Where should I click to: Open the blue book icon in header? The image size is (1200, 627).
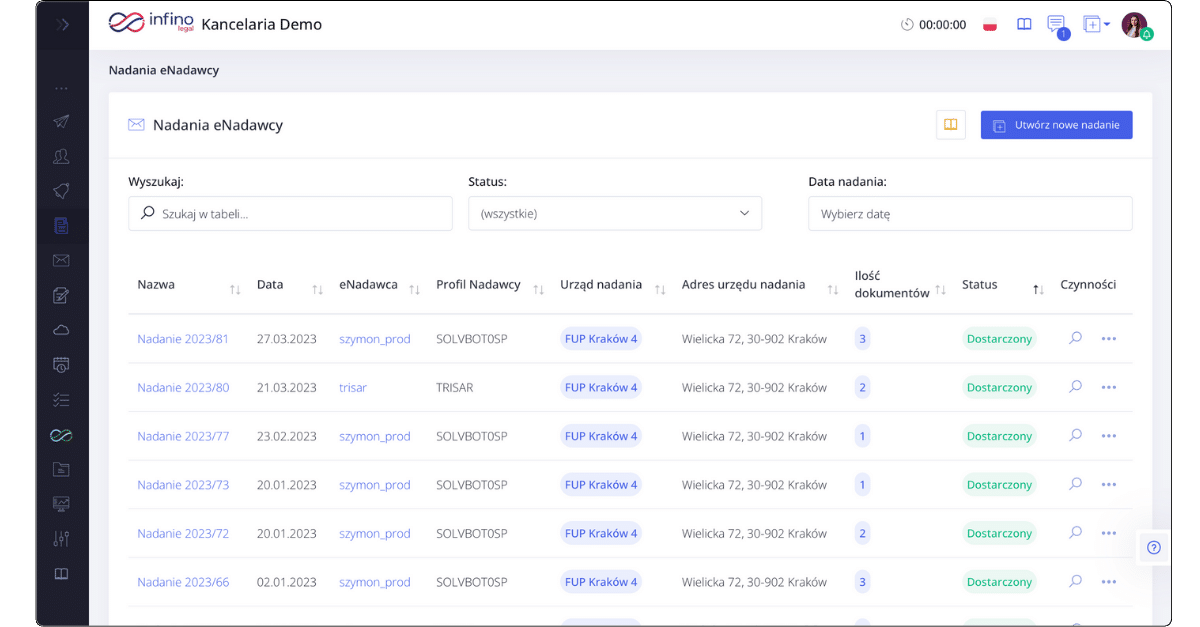(x=1024, y=24)
